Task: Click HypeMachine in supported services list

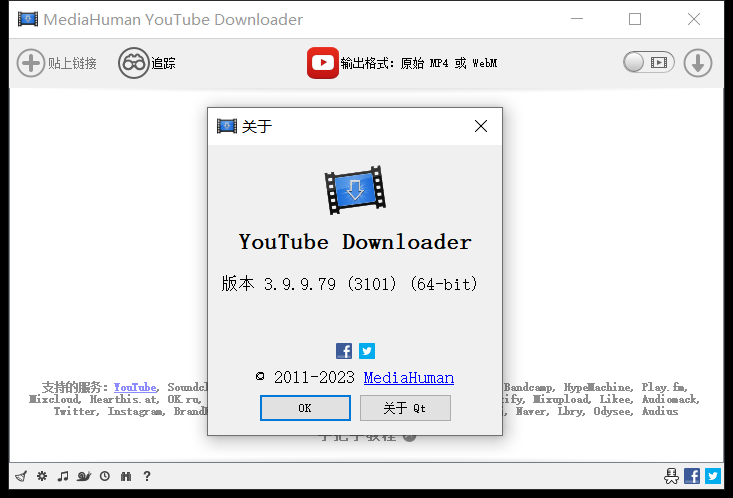Action: tap(597, 387)
